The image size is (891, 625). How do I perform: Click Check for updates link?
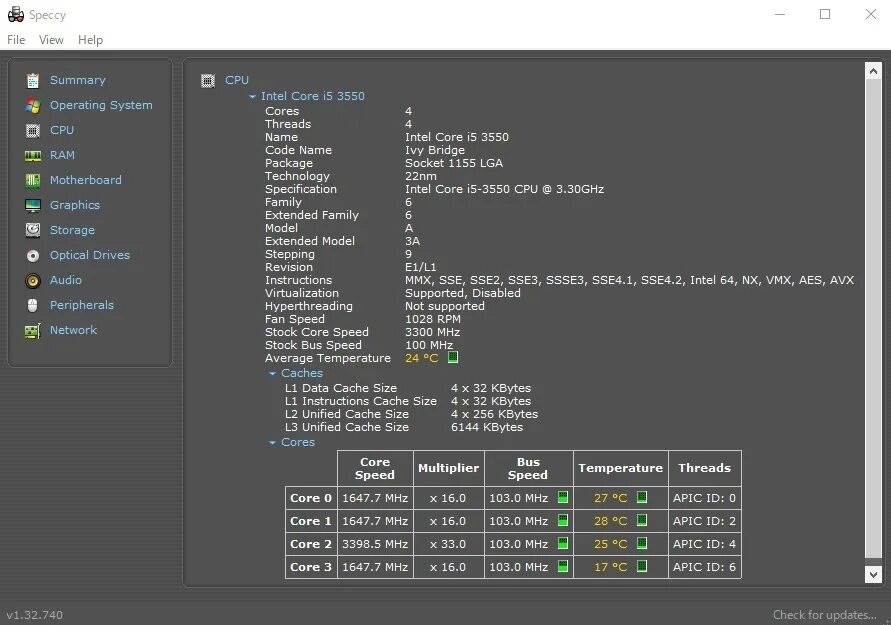(825, 615)
